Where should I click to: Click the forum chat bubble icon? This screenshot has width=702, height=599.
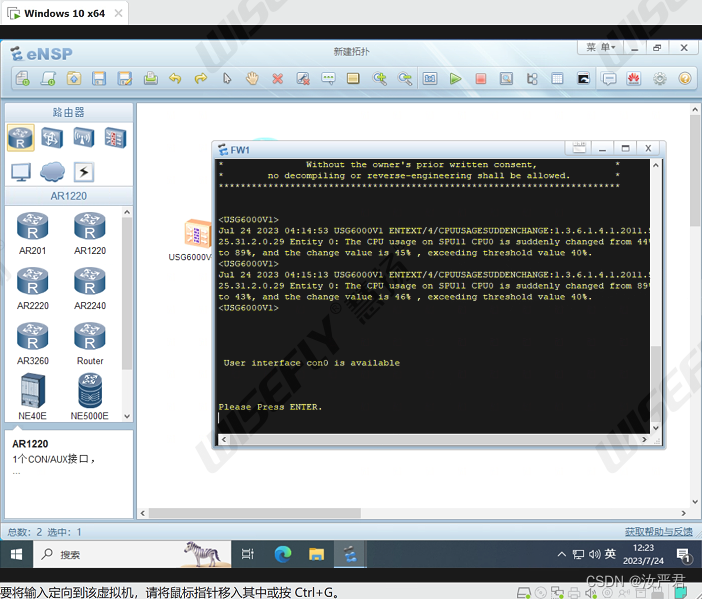[x=609, y=79]
